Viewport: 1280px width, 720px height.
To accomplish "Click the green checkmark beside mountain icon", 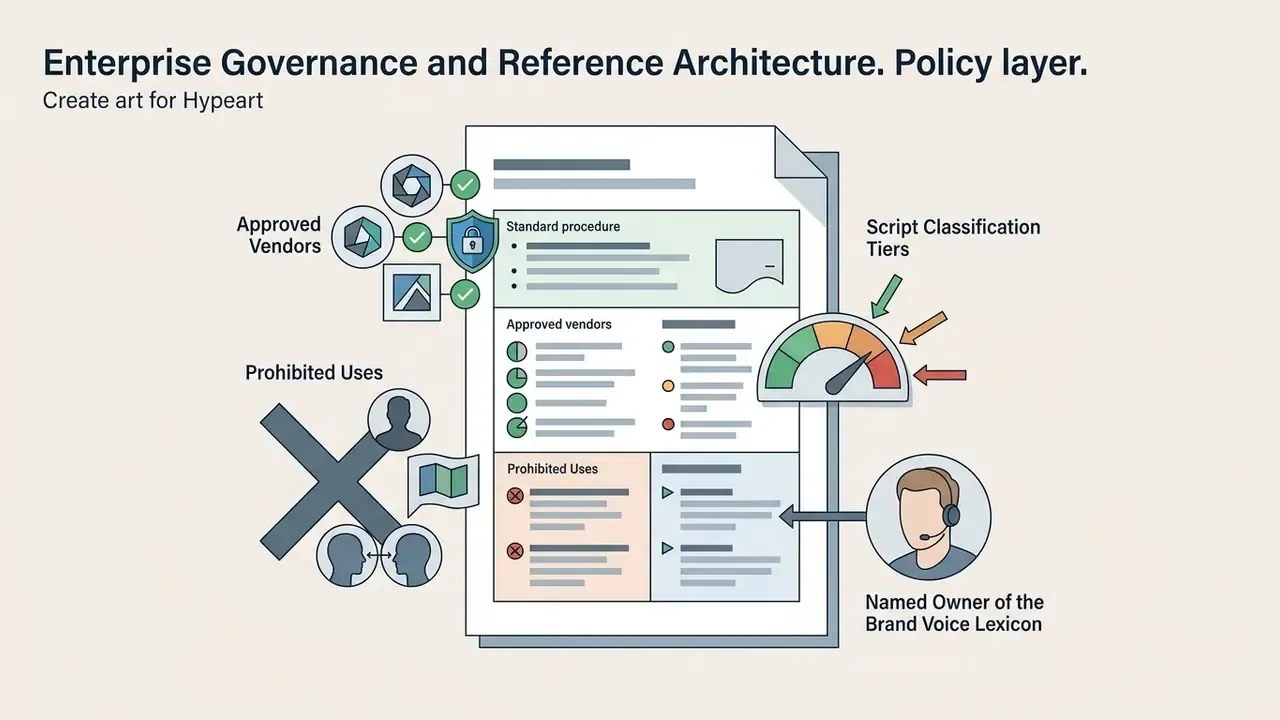I will pos(465,294).
